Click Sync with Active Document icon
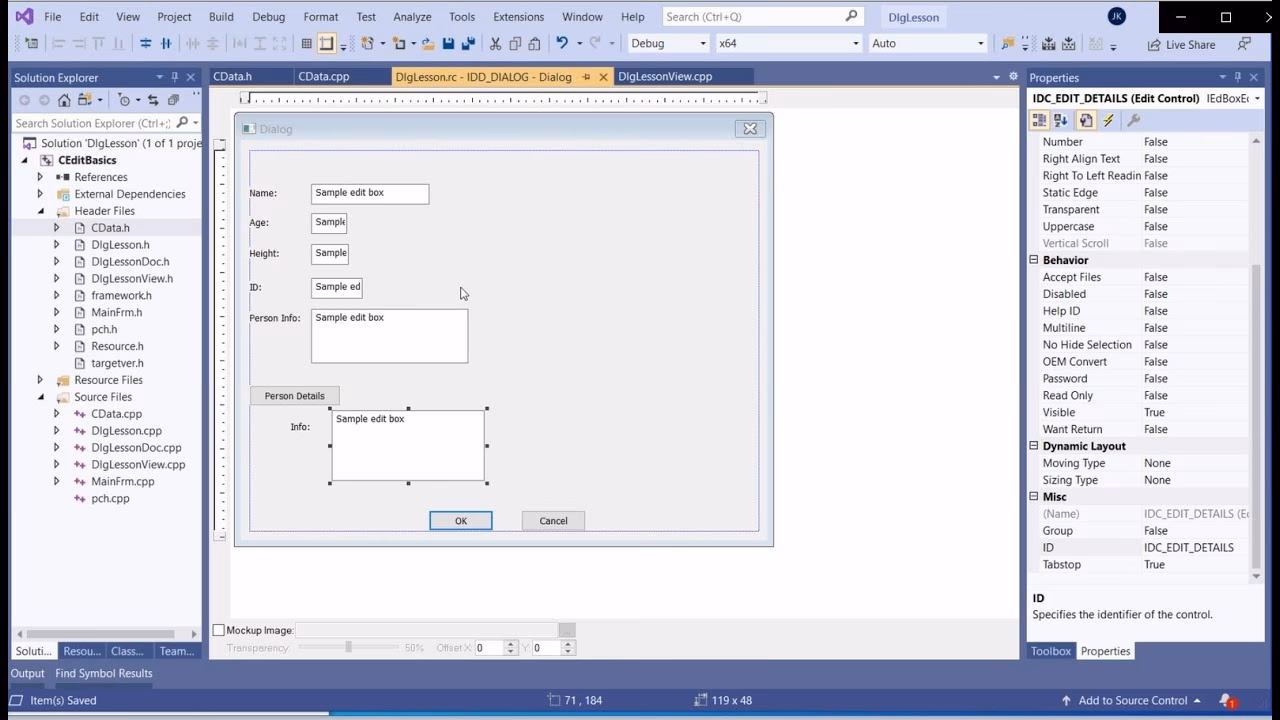 153,100
